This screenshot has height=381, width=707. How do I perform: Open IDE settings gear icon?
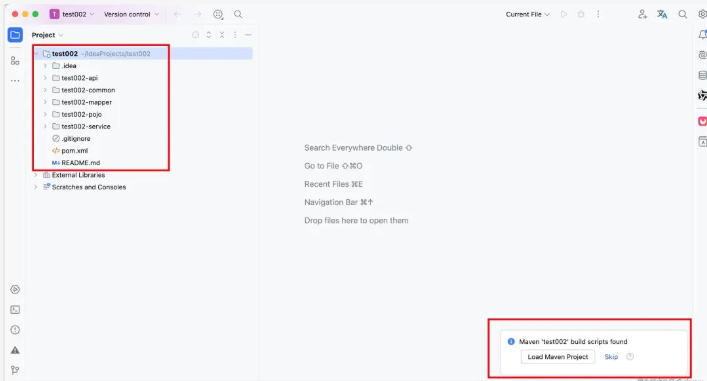(702, 14)
